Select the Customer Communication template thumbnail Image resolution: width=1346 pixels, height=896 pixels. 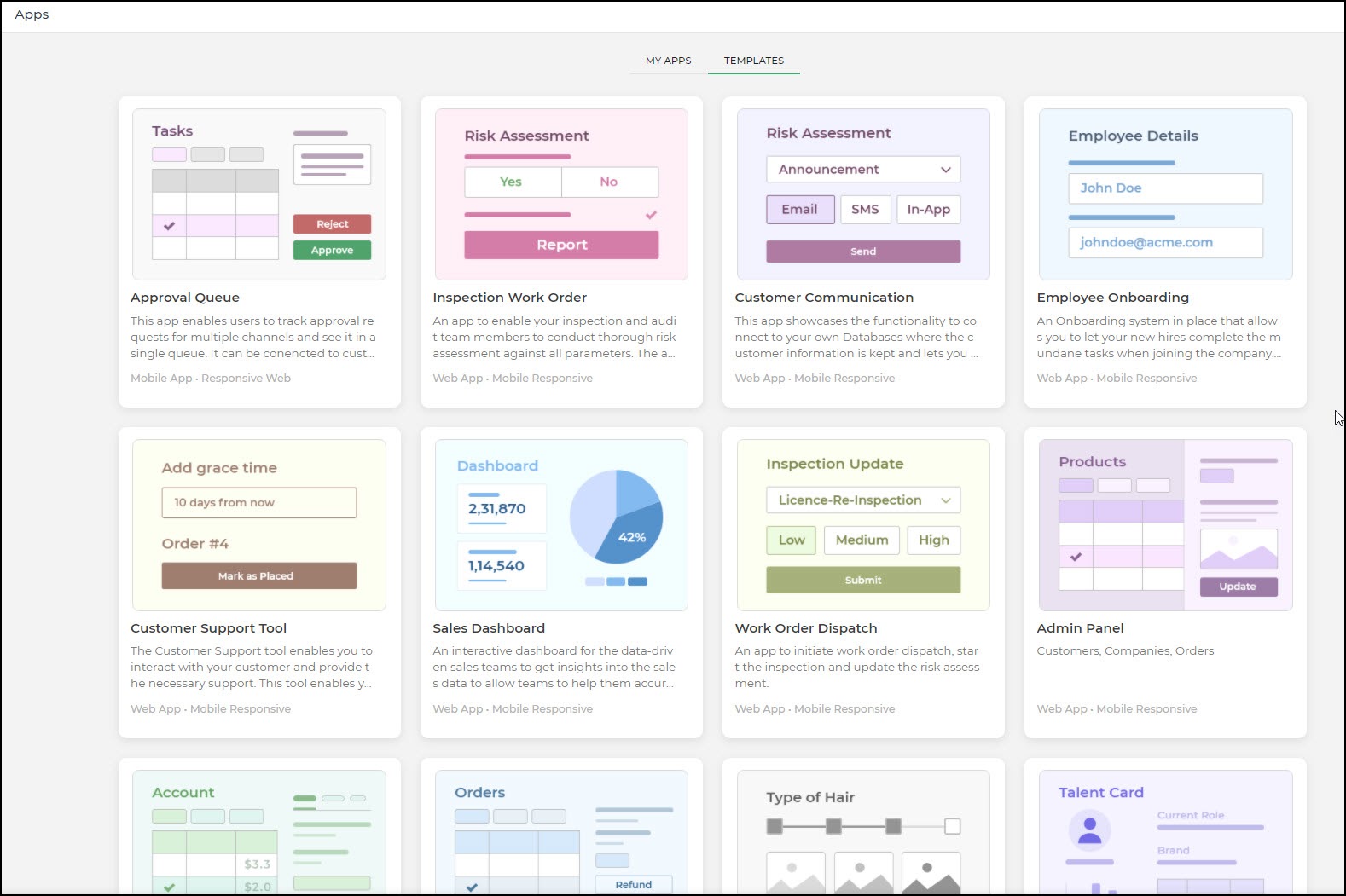click(x=863, y=194)
